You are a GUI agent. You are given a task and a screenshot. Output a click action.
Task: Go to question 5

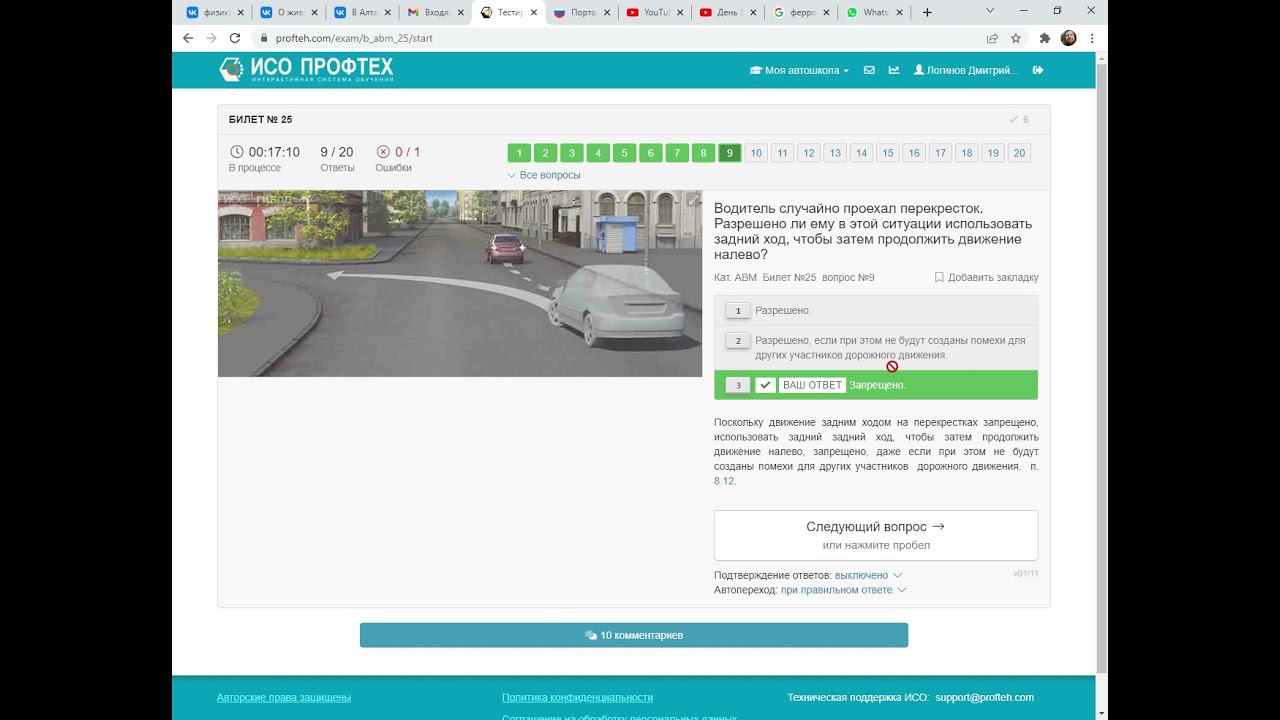click(x=624, y=153)
